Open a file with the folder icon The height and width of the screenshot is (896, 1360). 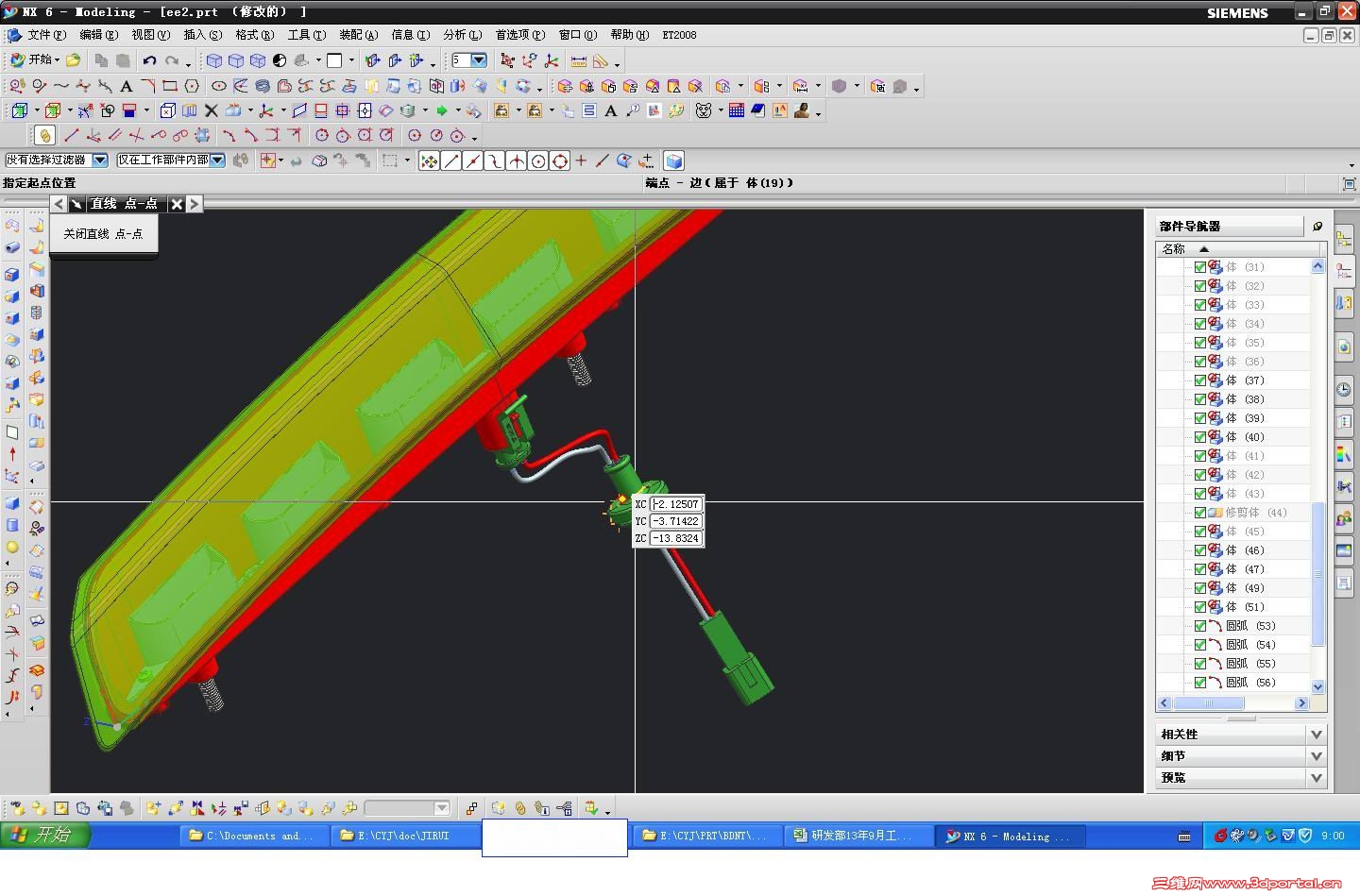point(73,60)
